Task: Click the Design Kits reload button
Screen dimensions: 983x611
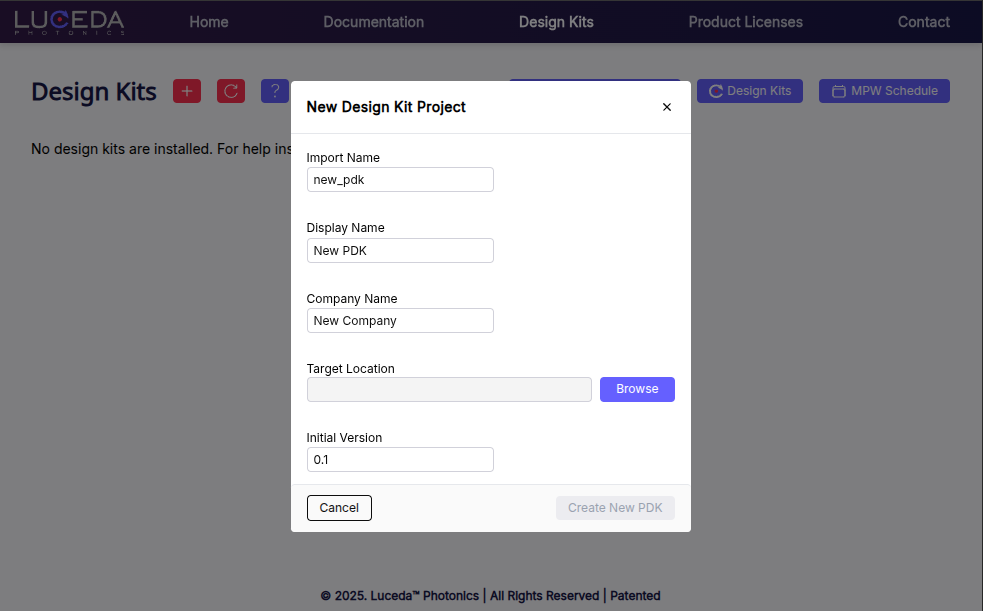Action: 749,90
